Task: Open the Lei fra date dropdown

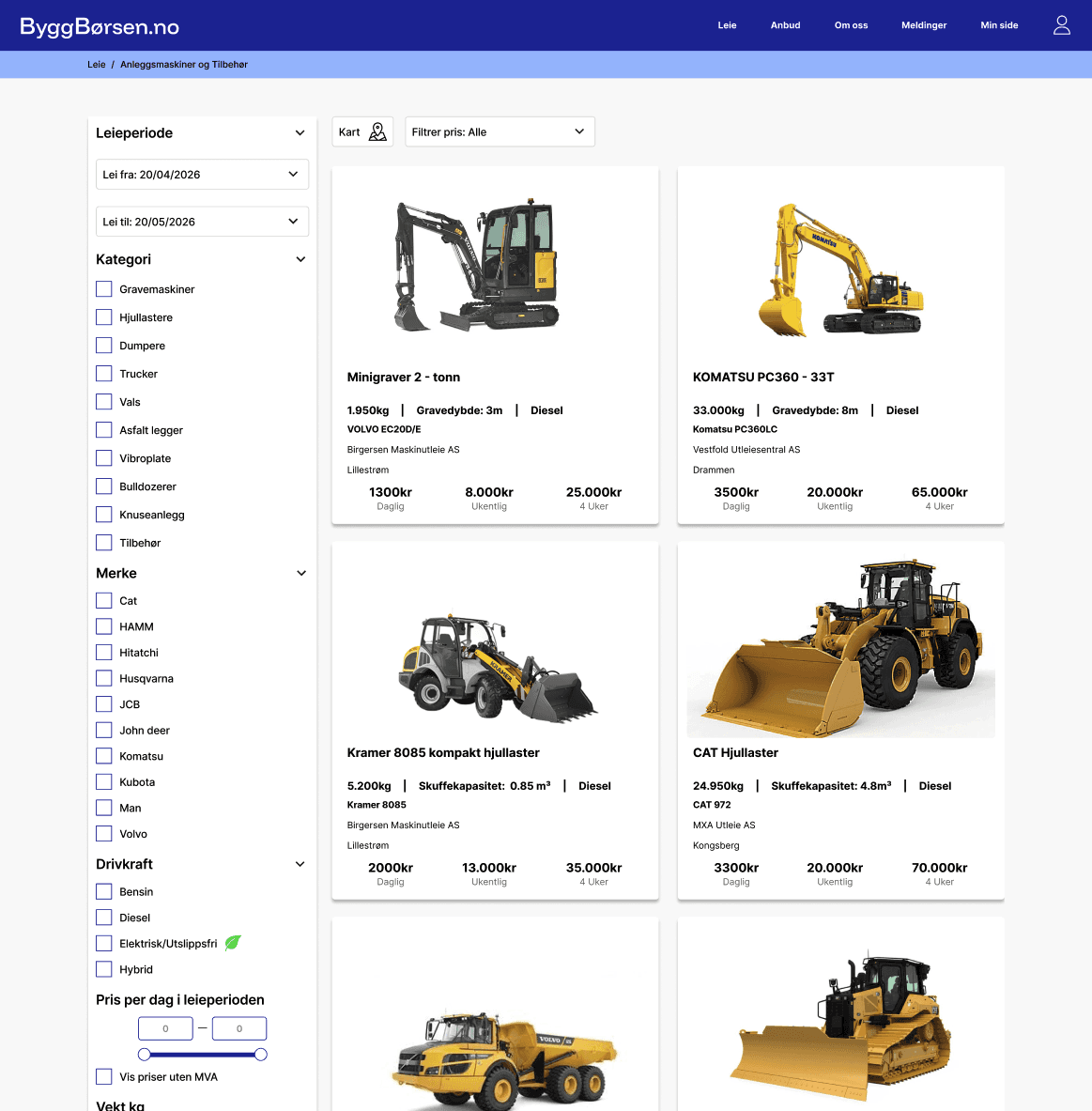Action: (x=202, y=175)
